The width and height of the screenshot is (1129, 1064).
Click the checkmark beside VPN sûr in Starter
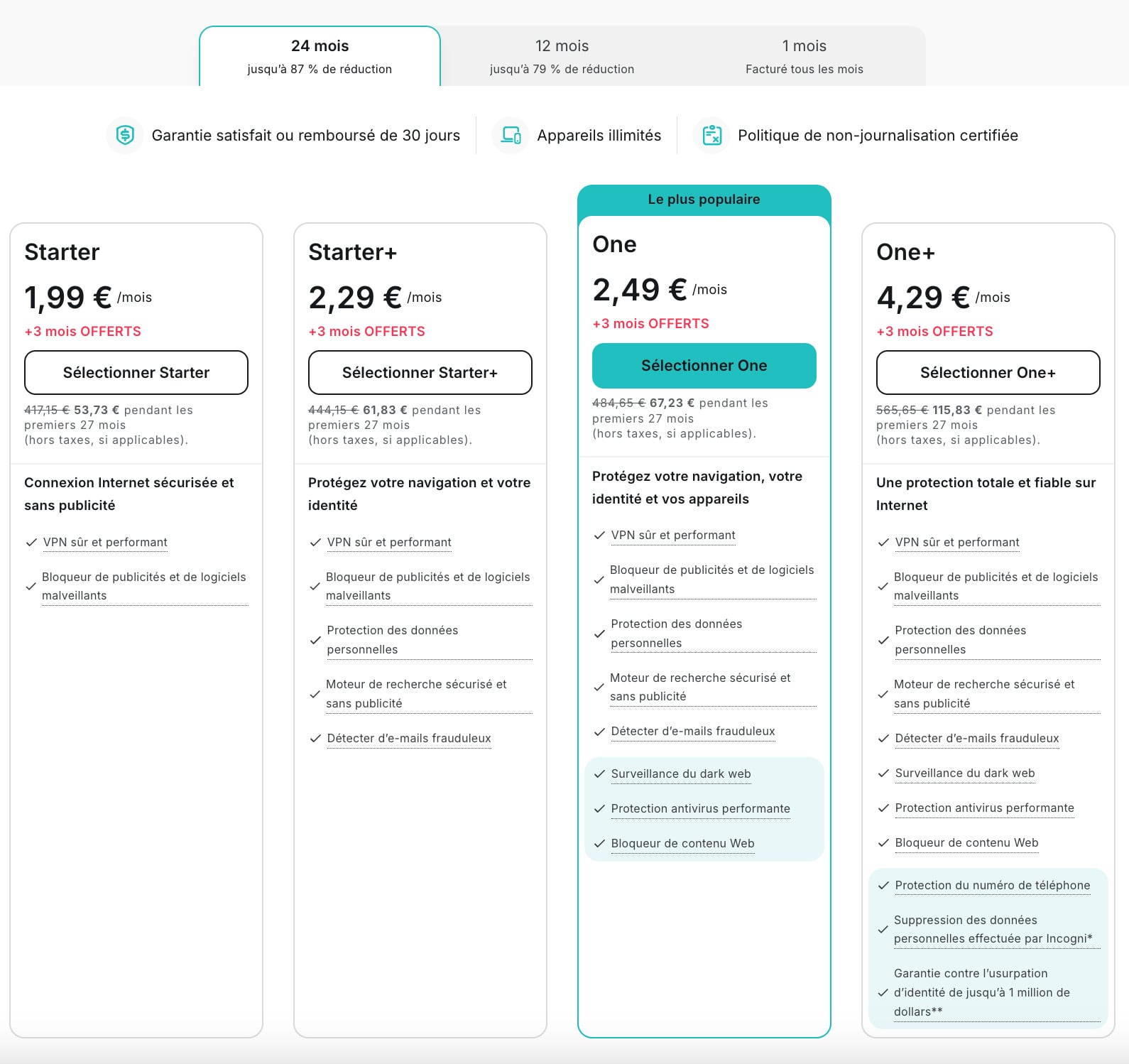click(x=31, y=541)
